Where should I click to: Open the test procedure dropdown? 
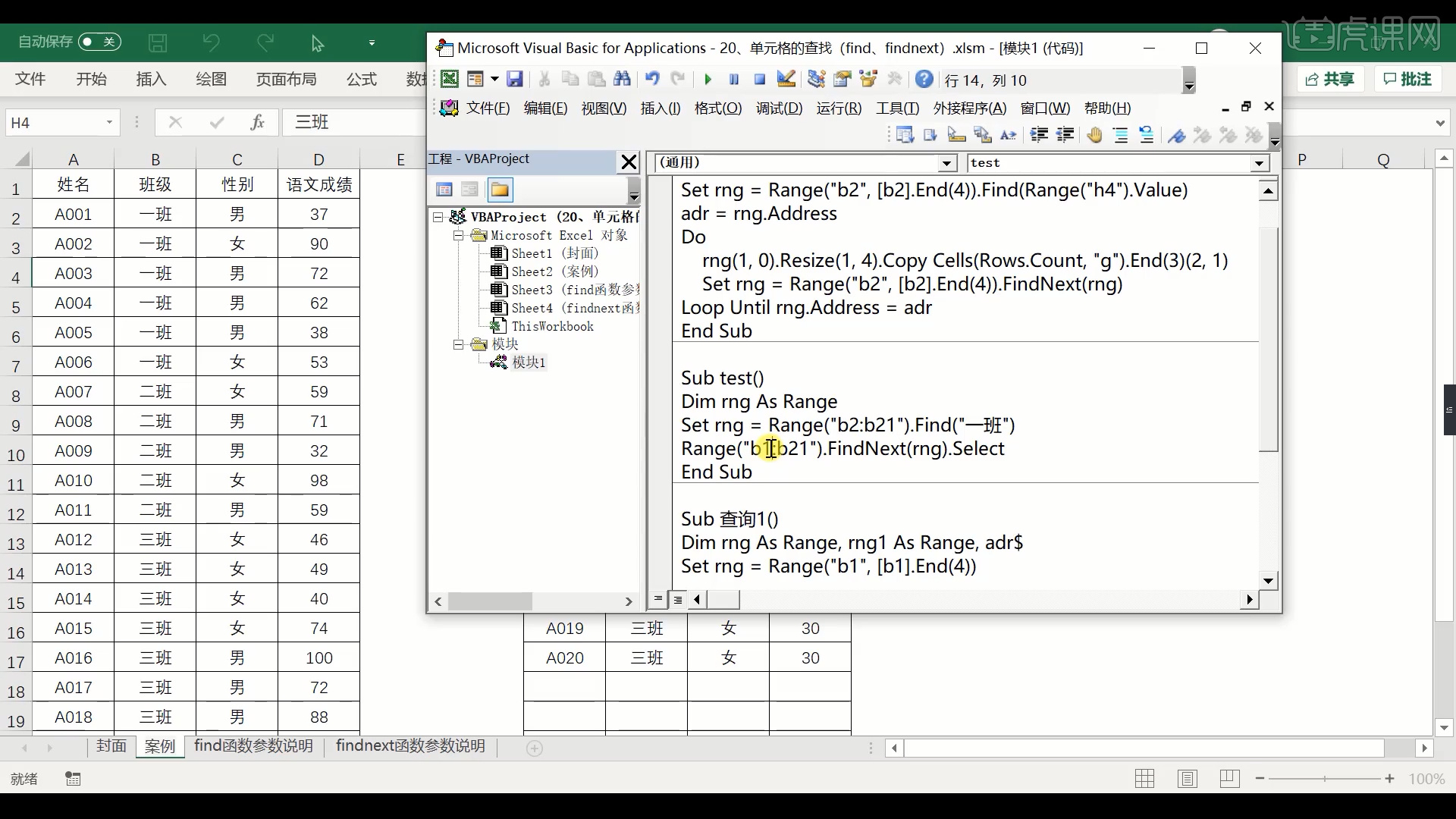click(x=1259, y=163)
